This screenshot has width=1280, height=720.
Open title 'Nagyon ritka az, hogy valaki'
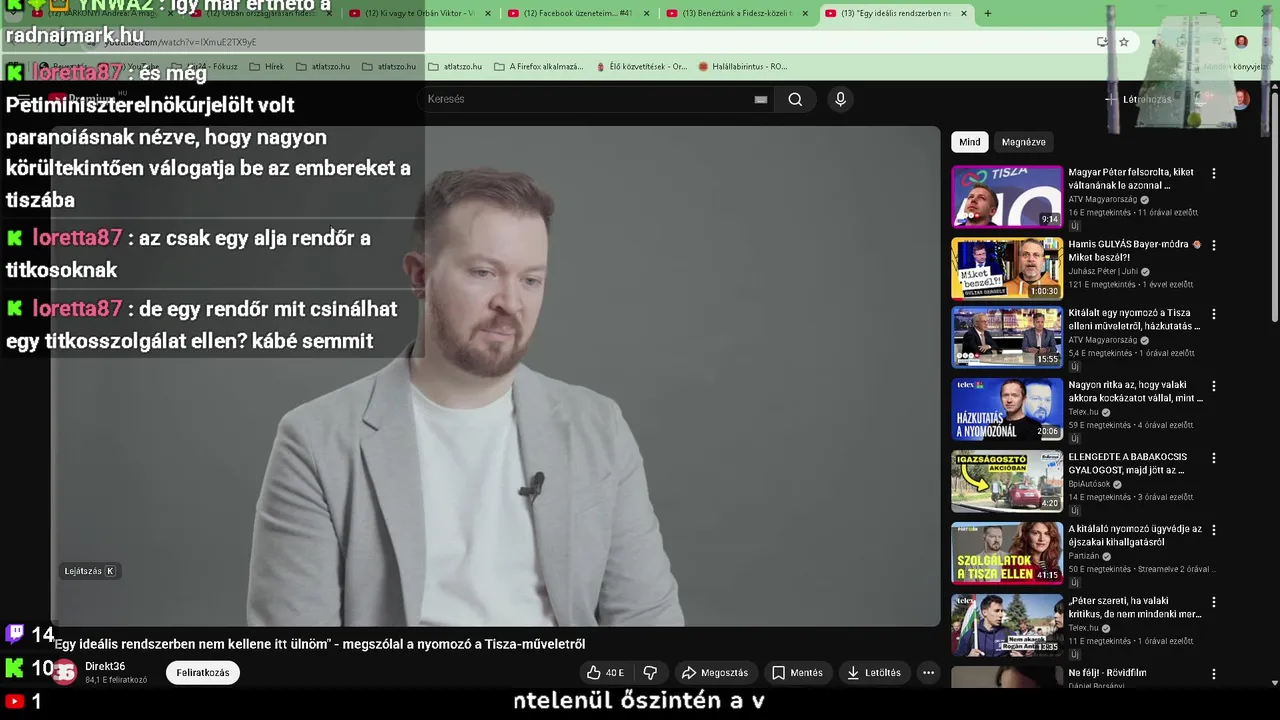[1135, 391]
